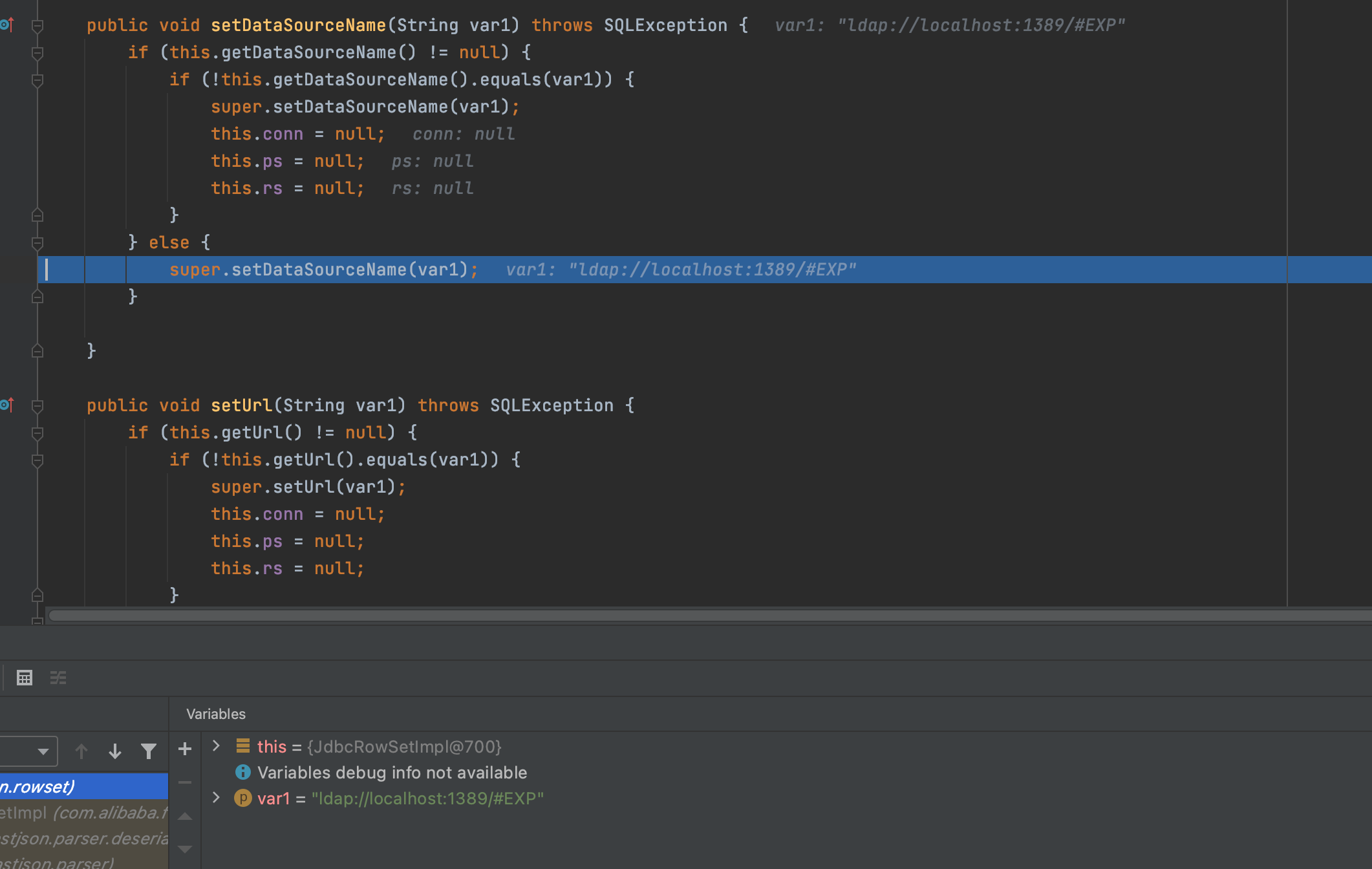1372x869 pixels.
Task: Click 'this.conn = null;' inside setUrl method
Action: 298,514
